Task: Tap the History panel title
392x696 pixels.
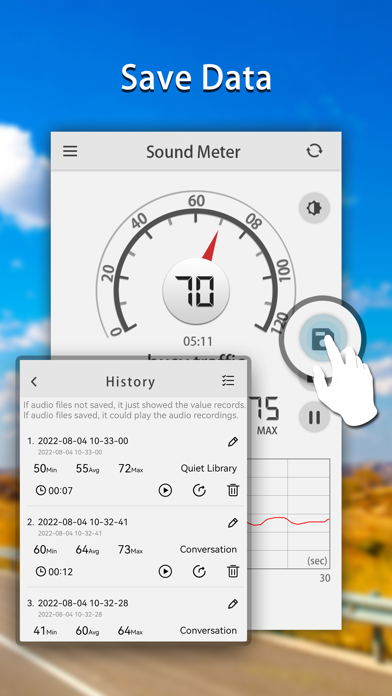Action: click(x=131, y=382)
